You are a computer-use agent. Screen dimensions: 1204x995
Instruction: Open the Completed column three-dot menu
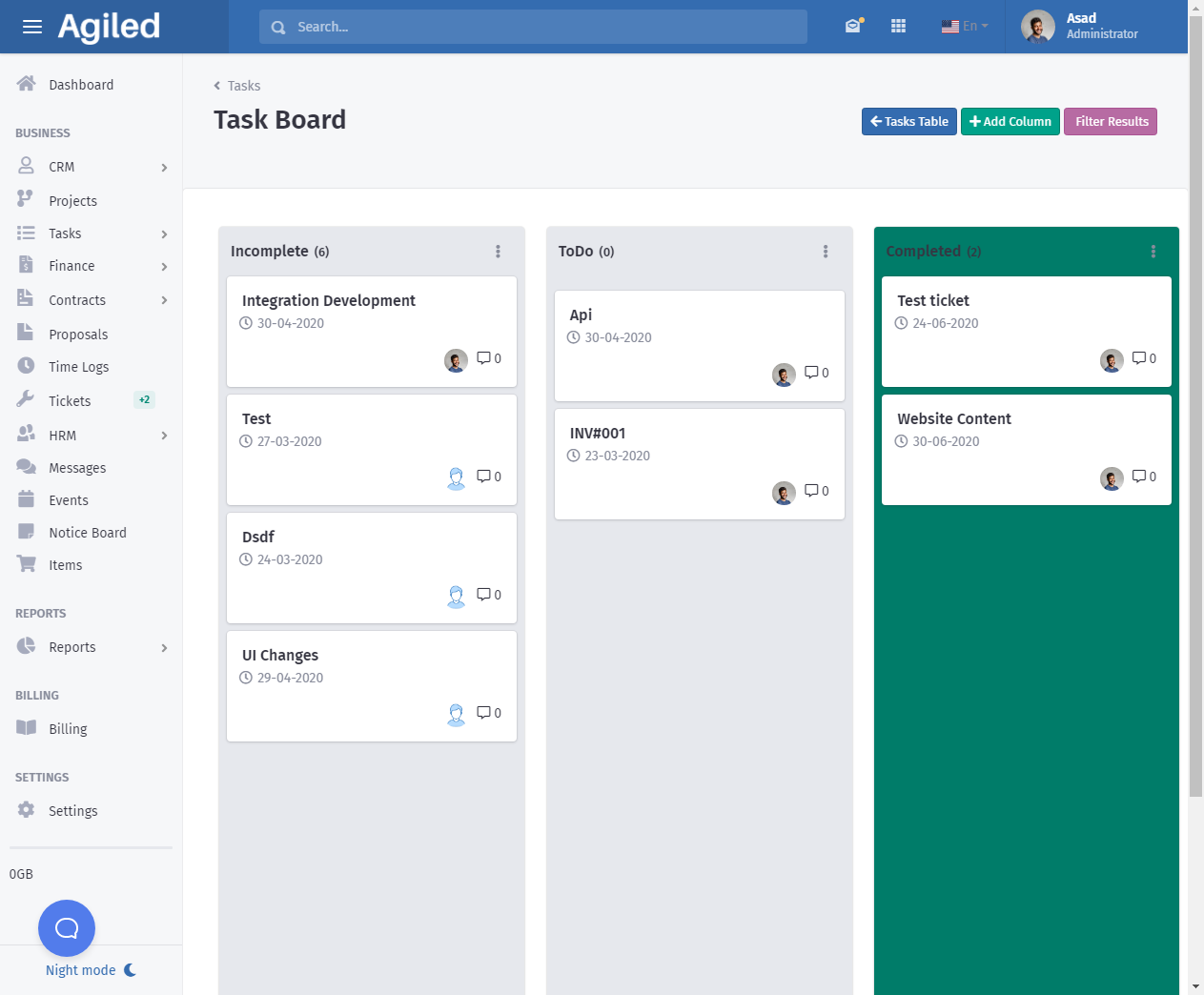[x=1153, y=252]
